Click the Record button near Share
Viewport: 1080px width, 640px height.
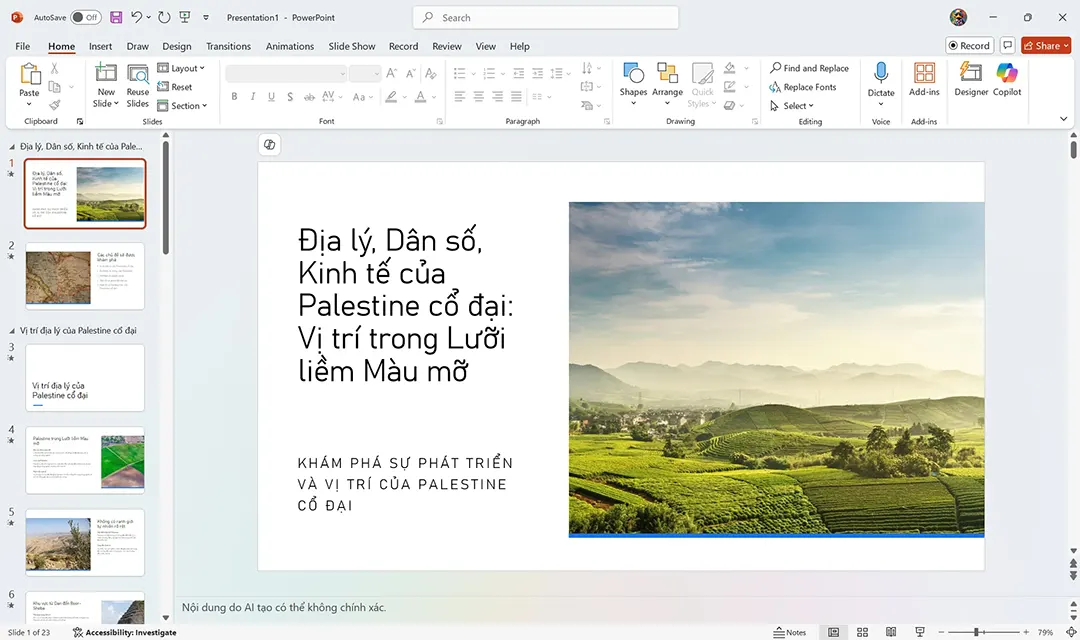point(969,45)
